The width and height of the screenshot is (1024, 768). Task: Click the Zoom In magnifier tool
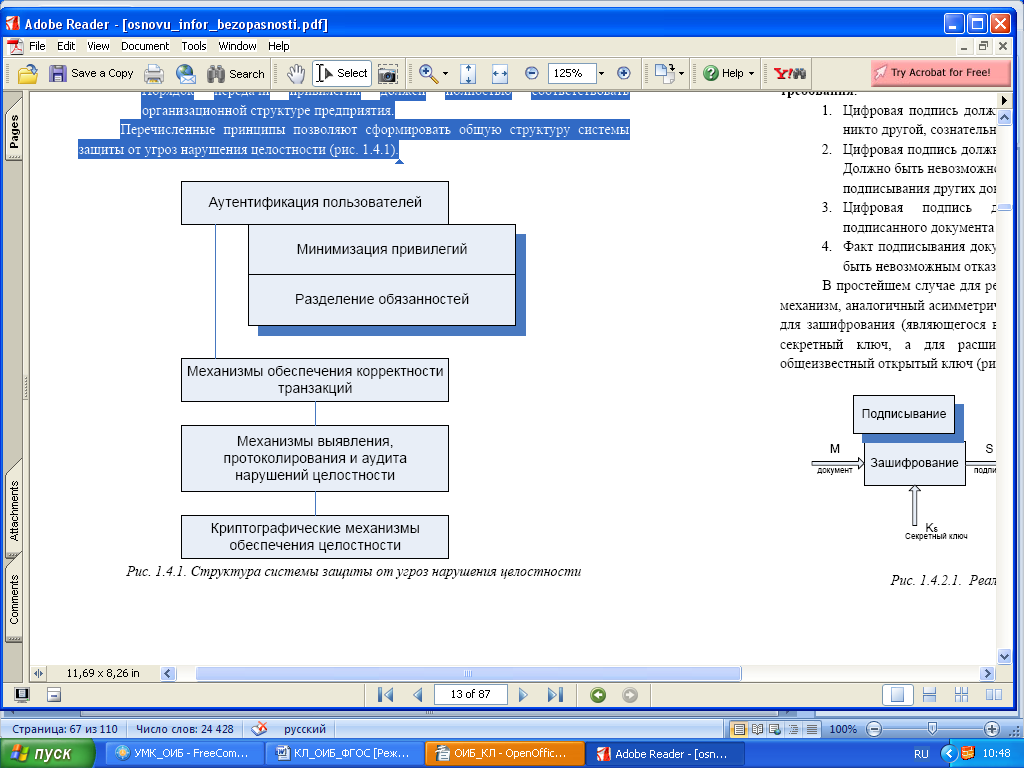tap(428, 74)
